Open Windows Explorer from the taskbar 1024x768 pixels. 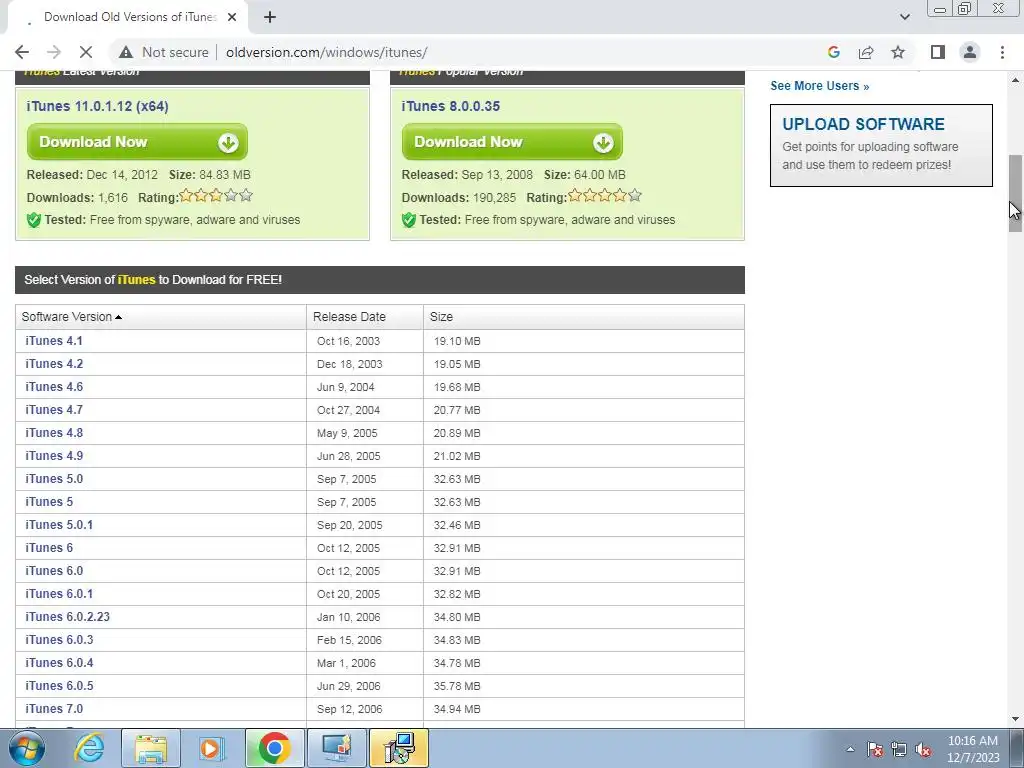click(x=151, y=748)
